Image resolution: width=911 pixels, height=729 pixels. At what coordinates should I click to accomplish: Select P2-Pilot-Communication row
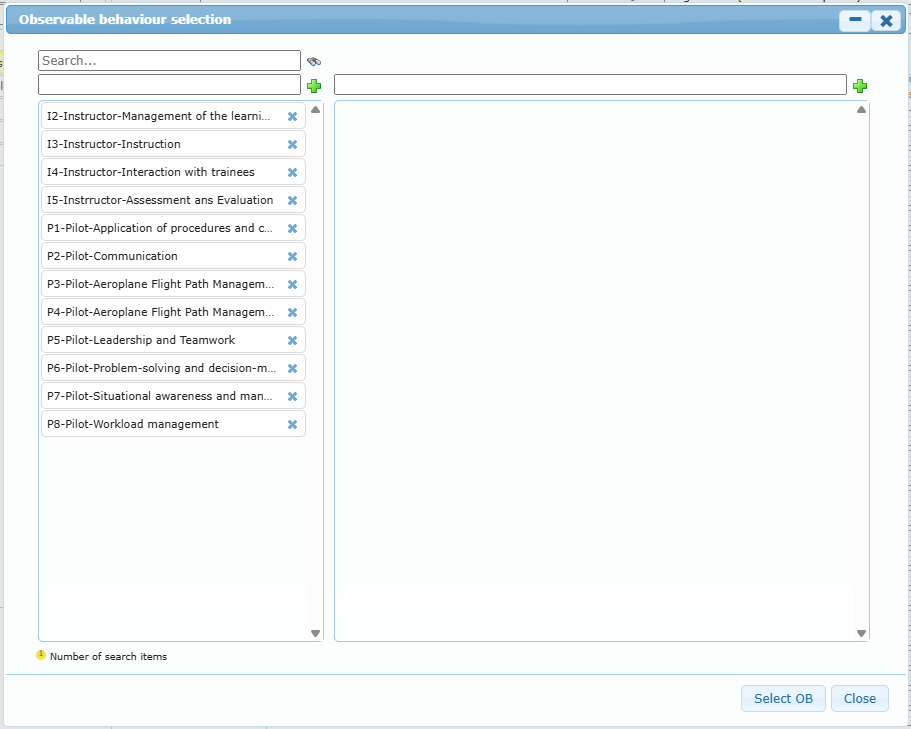pos(173,256)
